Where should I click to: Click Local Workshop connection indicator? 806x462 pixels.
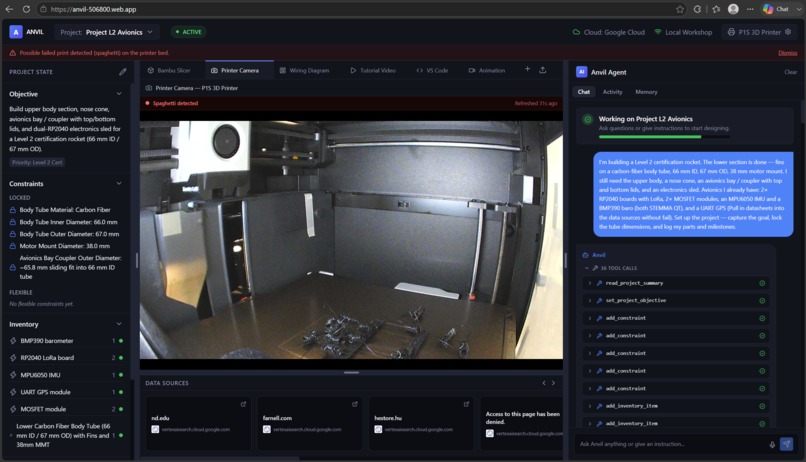(683, 32)
